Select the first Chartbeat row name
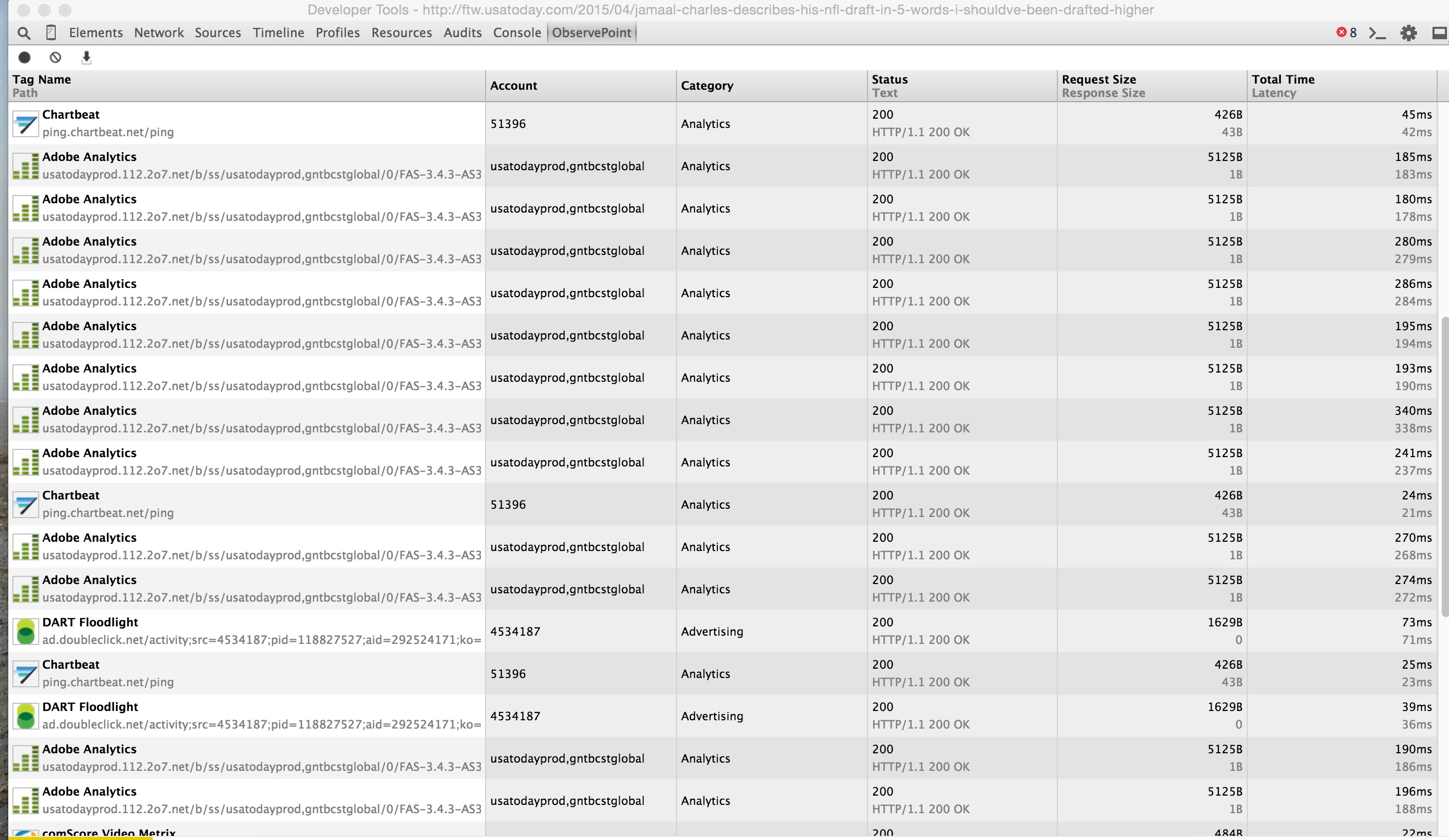Screen dimensions: 1449x840 pos(71,115)
